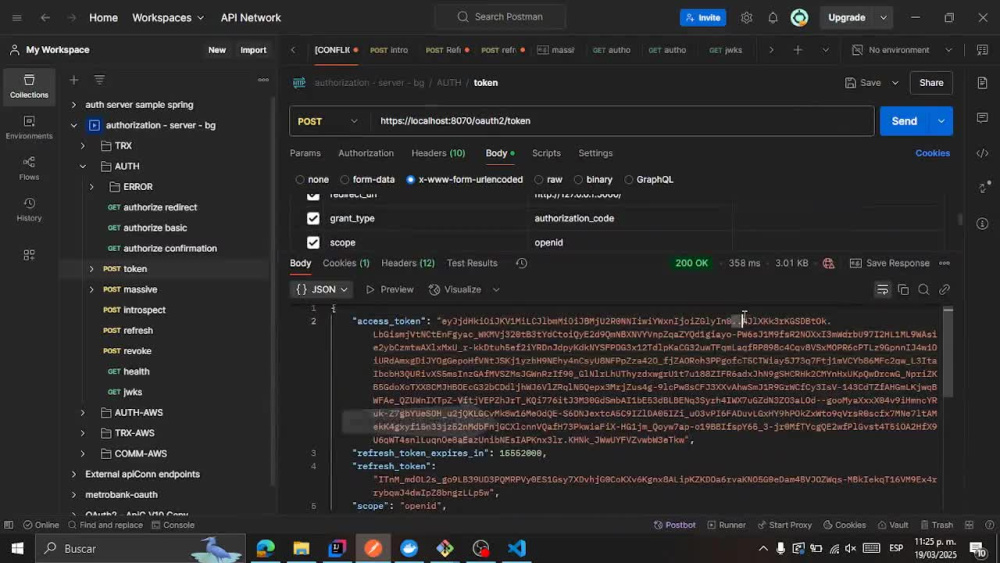Uncheck the grant_type parameter

312,218
